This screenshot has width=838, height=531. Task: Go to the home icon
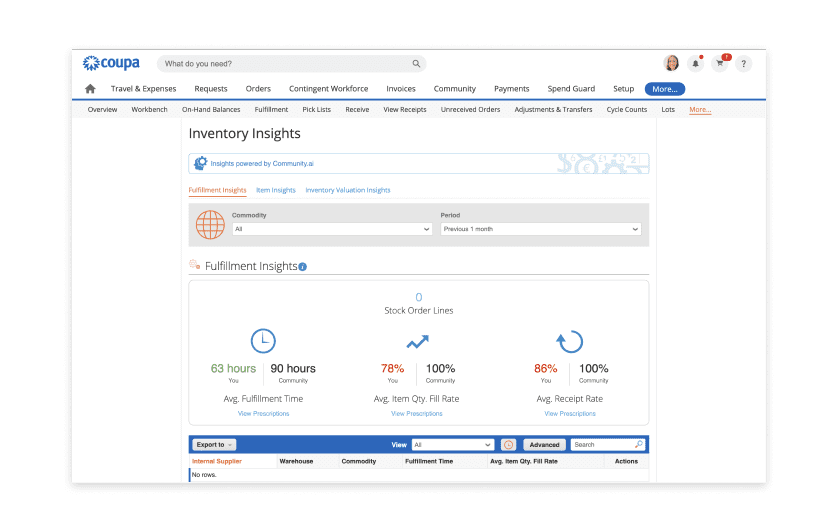pyautogui.click(x=90, y=89)
